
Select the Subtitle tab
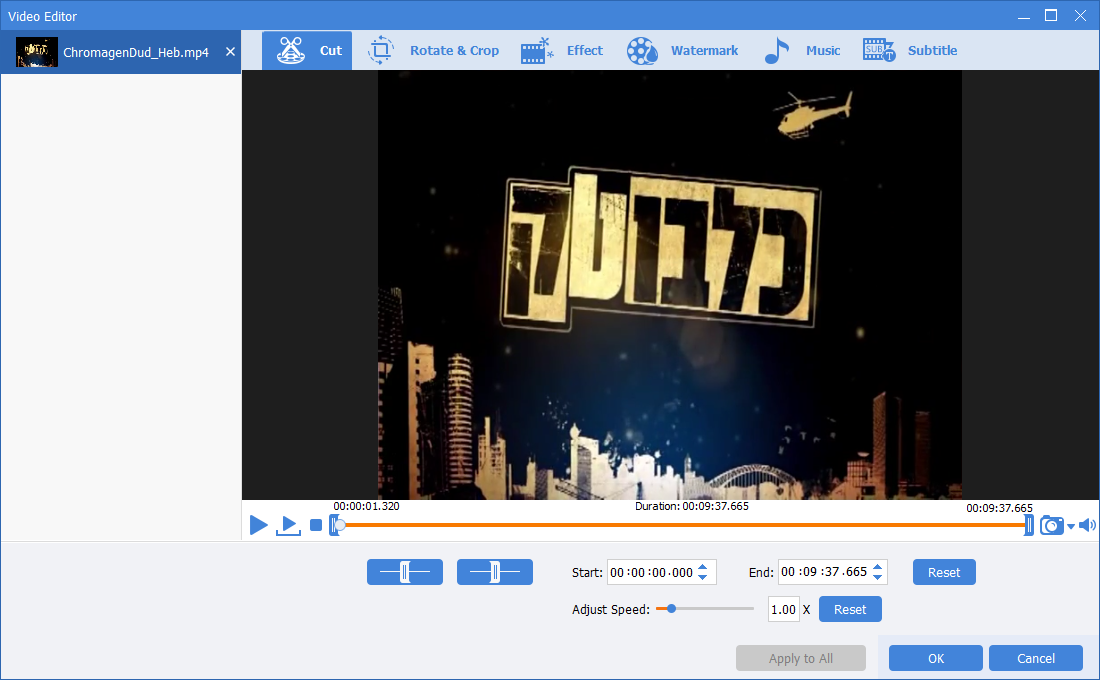pos(910,51)
